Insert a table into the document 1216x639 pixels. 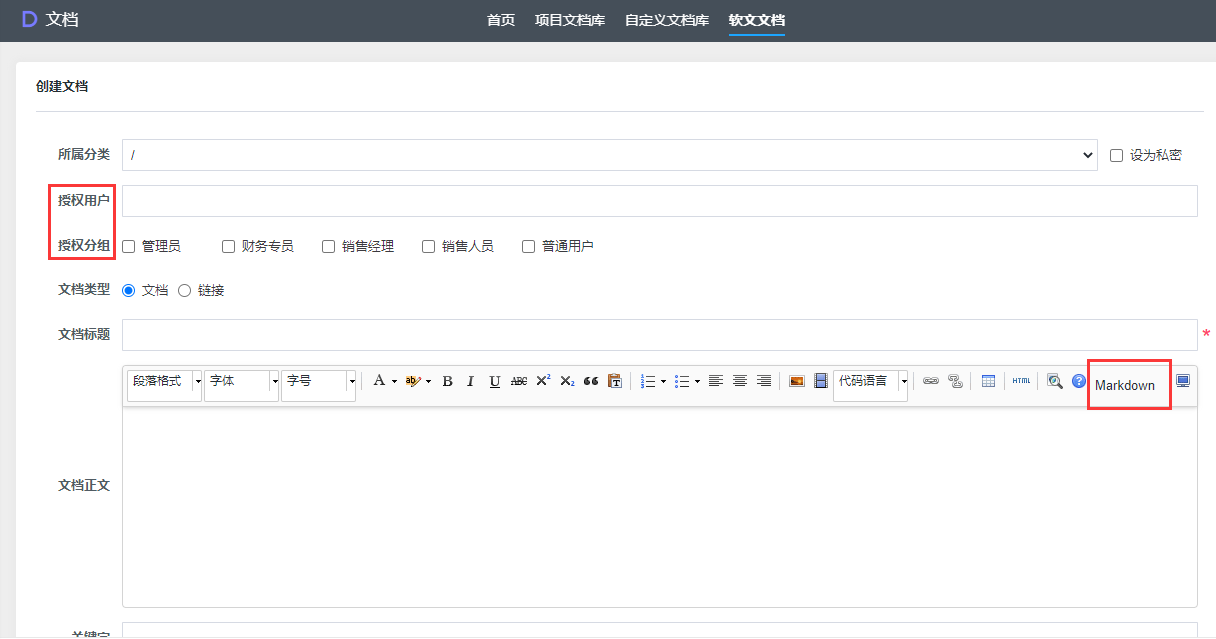click(988, 381)
